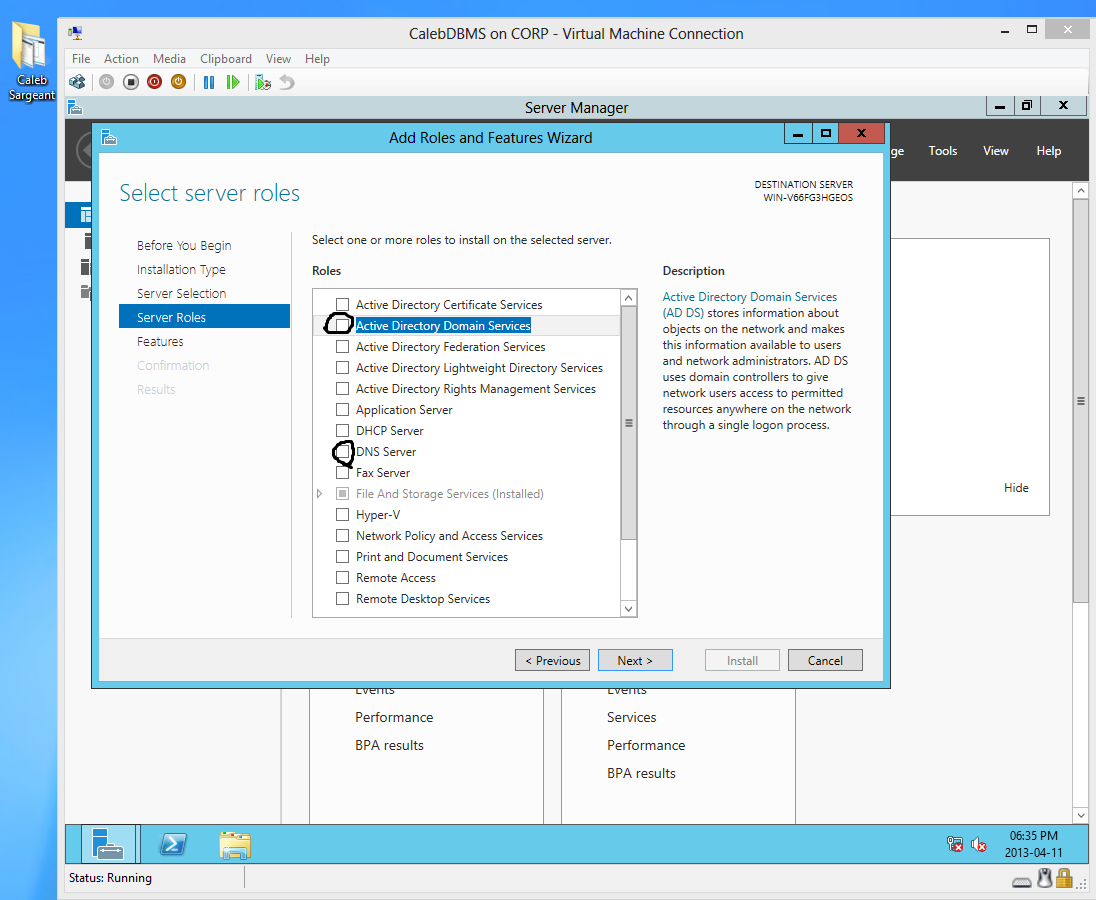
Task: Click the muted volume tray icon
Action: 979,844
